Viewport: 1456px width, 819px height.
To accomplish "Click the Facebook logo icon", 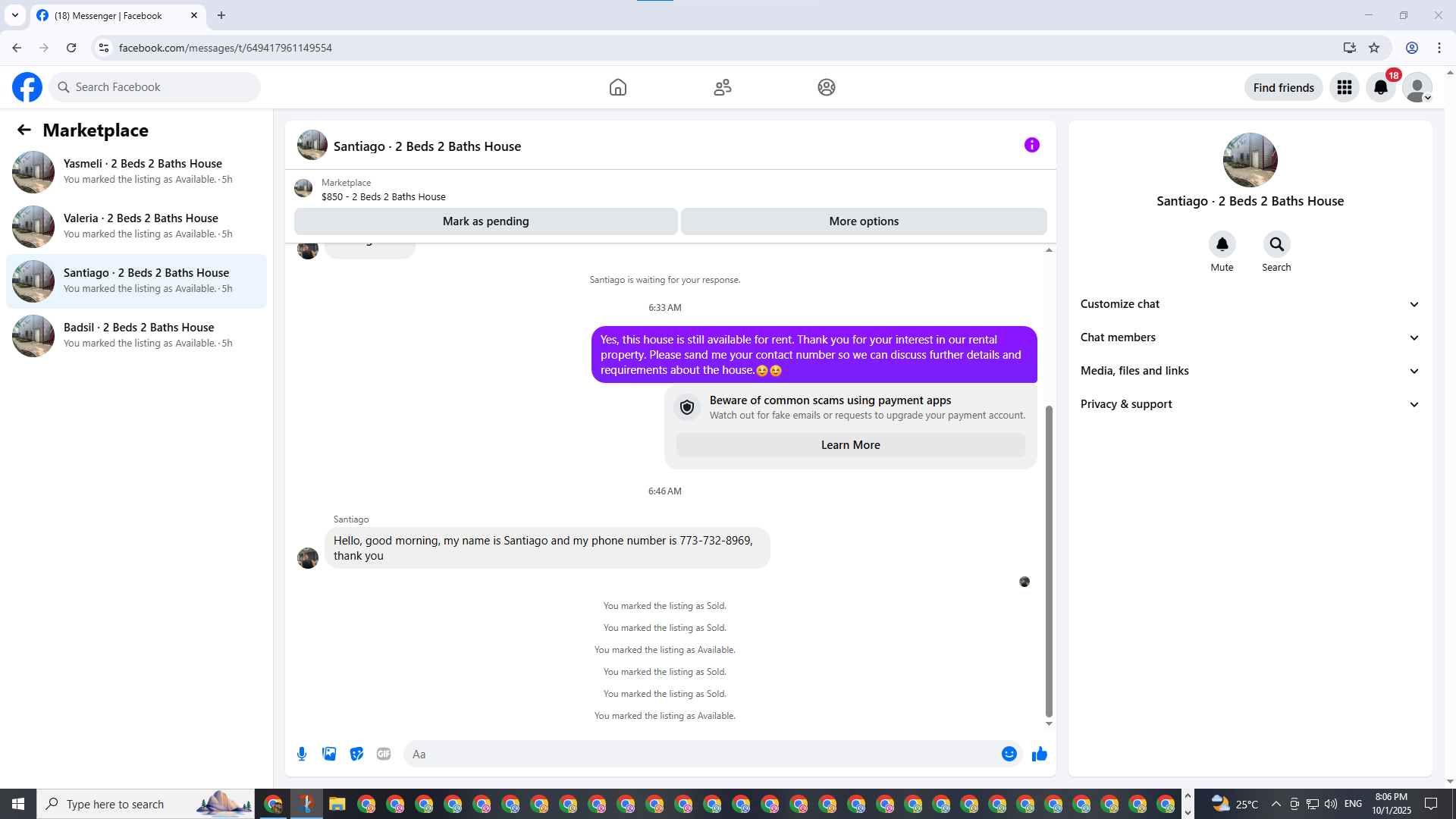I will pos(27,87).
